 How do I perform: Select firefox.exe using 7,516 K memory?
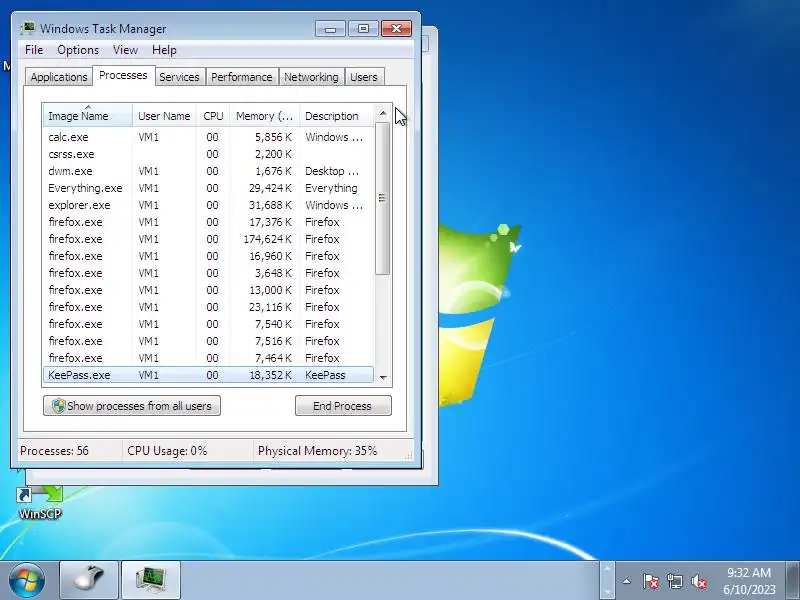point(208,341)
